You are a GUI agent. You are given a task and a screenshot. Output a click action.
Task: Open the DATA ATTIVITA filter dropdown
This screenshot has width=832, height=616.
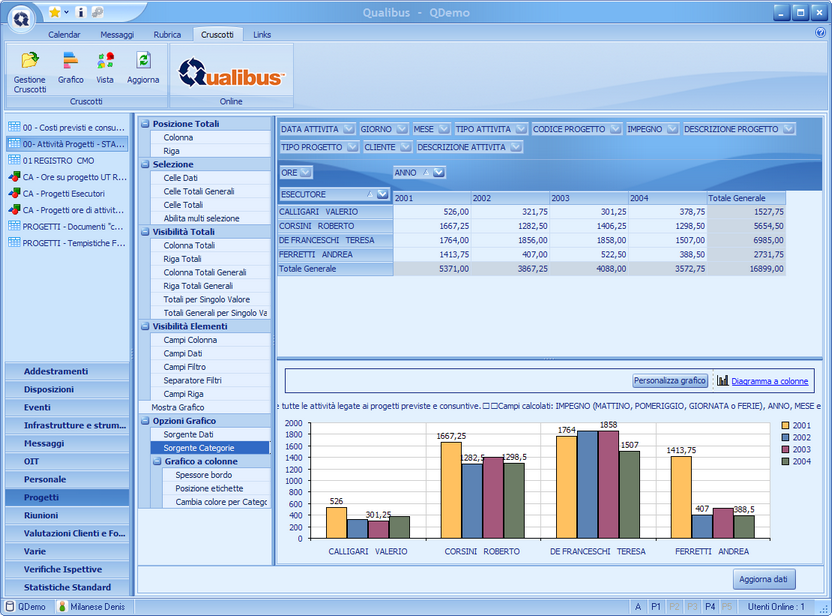click(x=348, y=129)
